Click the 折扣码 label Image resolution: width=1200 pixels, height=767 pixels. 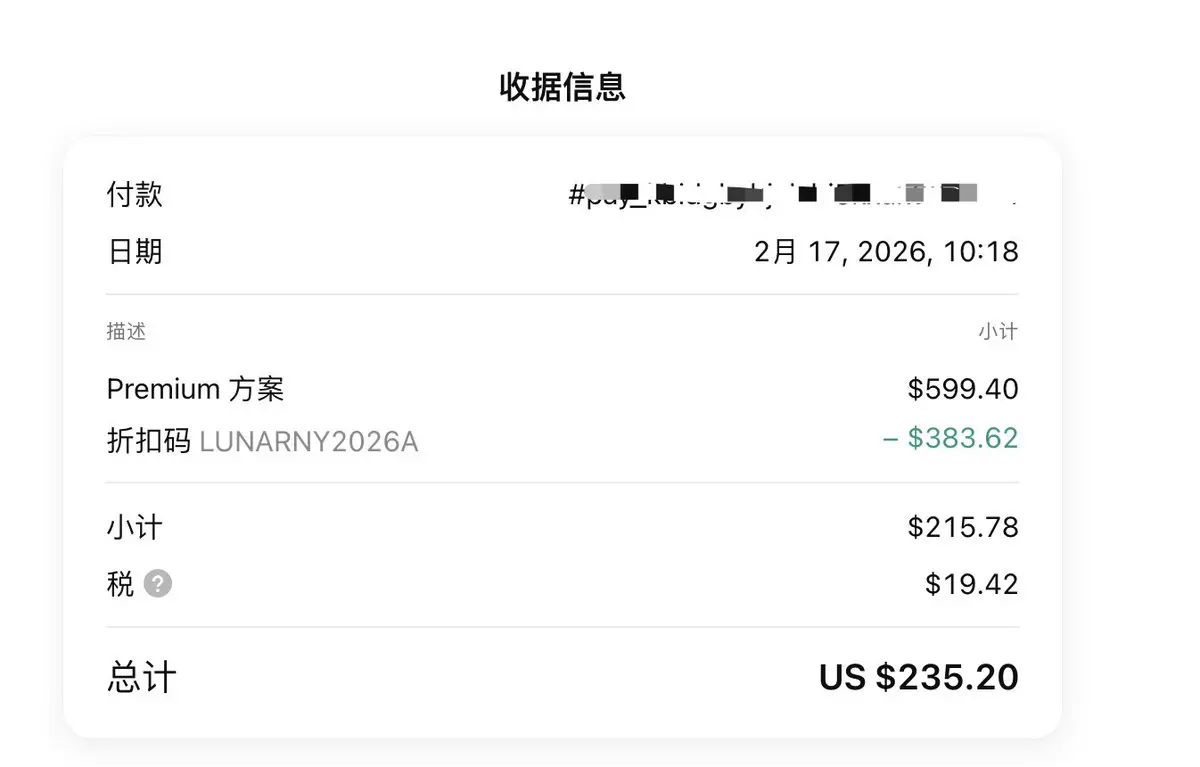[x=148, y=441]
